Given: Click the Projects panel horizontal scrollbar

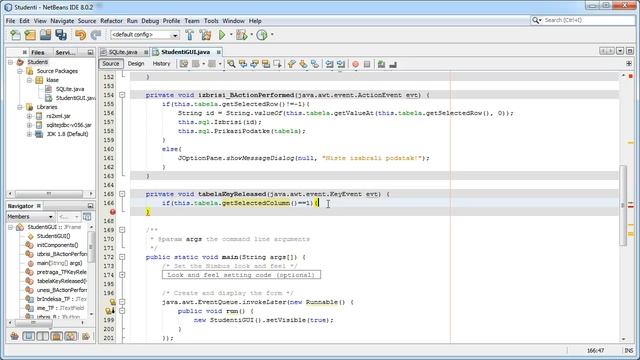Looking at the screenshot, I should coord(49,194).
